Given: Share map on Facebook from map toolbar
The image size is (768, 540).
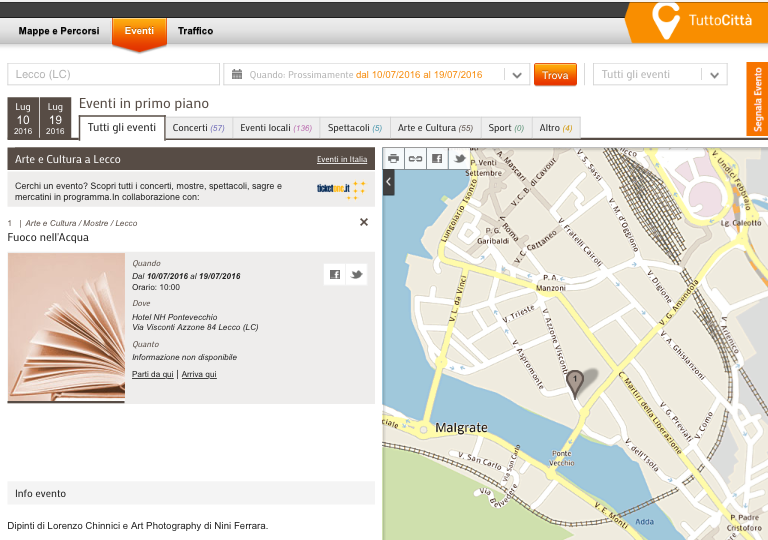Looking at the screenshot, I should [x=437, y=158].
